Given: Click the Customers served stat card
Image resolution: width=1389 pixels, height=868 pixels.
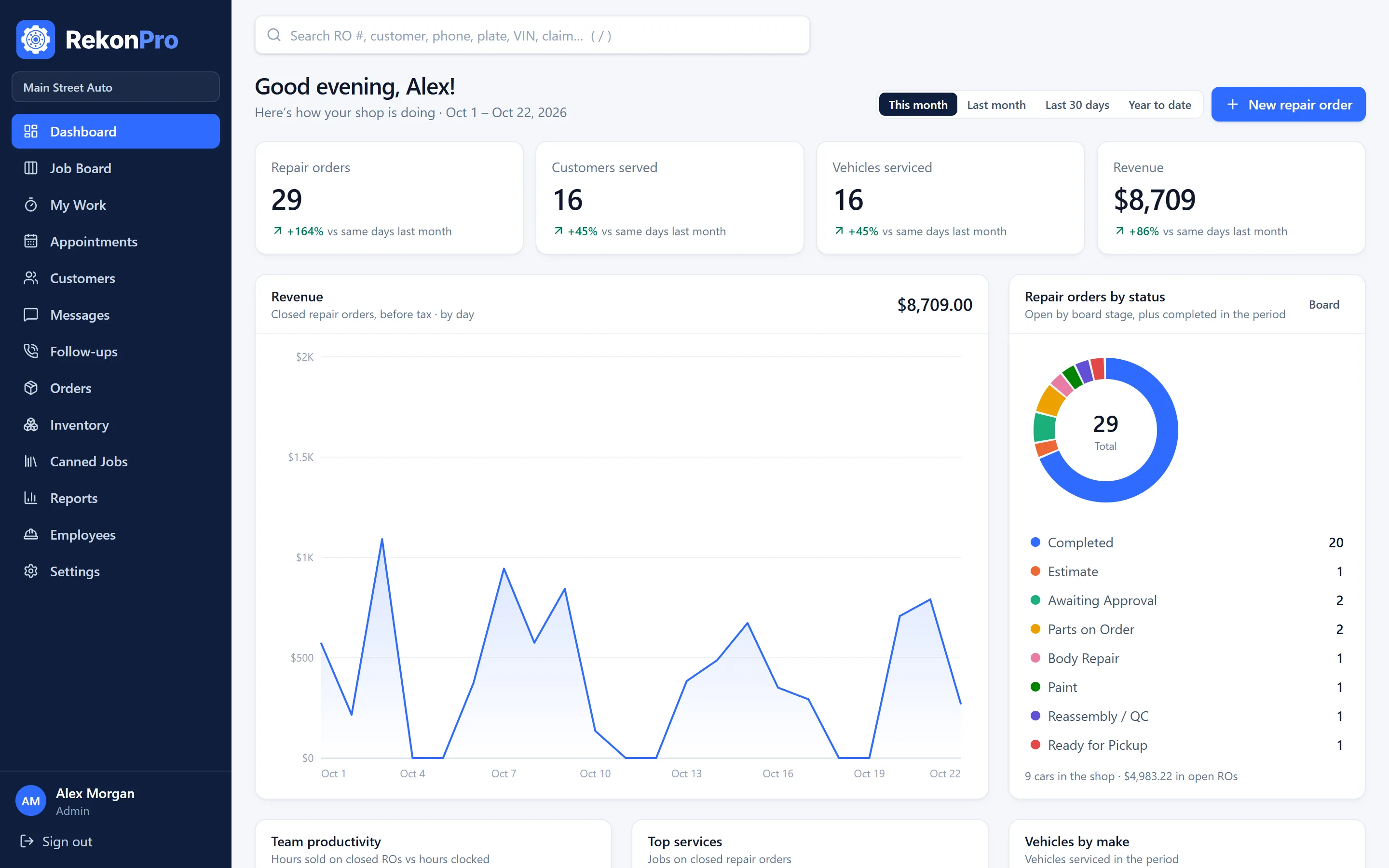Looking at the screenshot, I should 669,198.
